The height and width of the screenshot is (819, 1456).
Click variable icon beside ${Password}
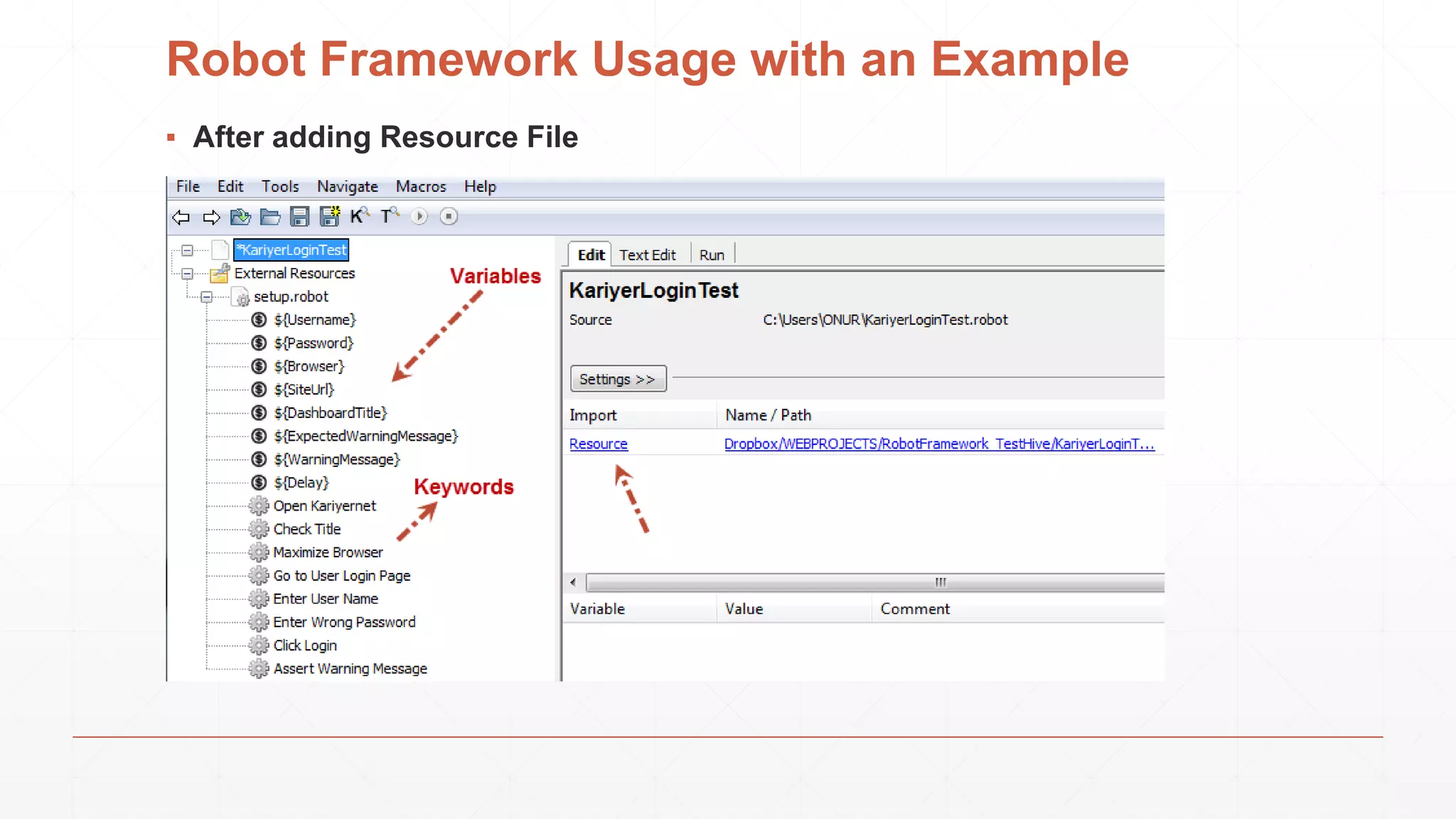[x=259, y=343]
